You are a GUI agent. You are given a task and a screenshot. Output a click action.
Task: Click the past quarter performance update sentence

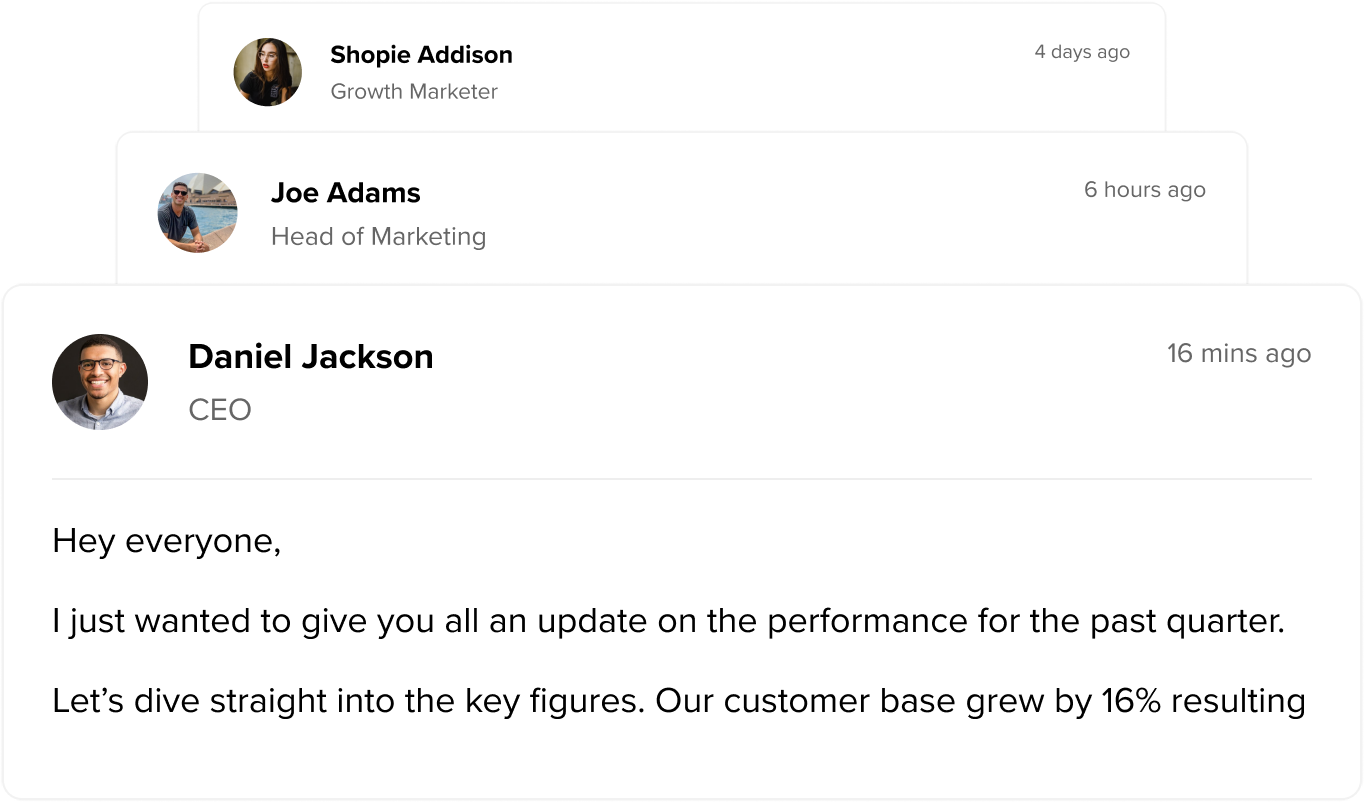coord(668,622)
